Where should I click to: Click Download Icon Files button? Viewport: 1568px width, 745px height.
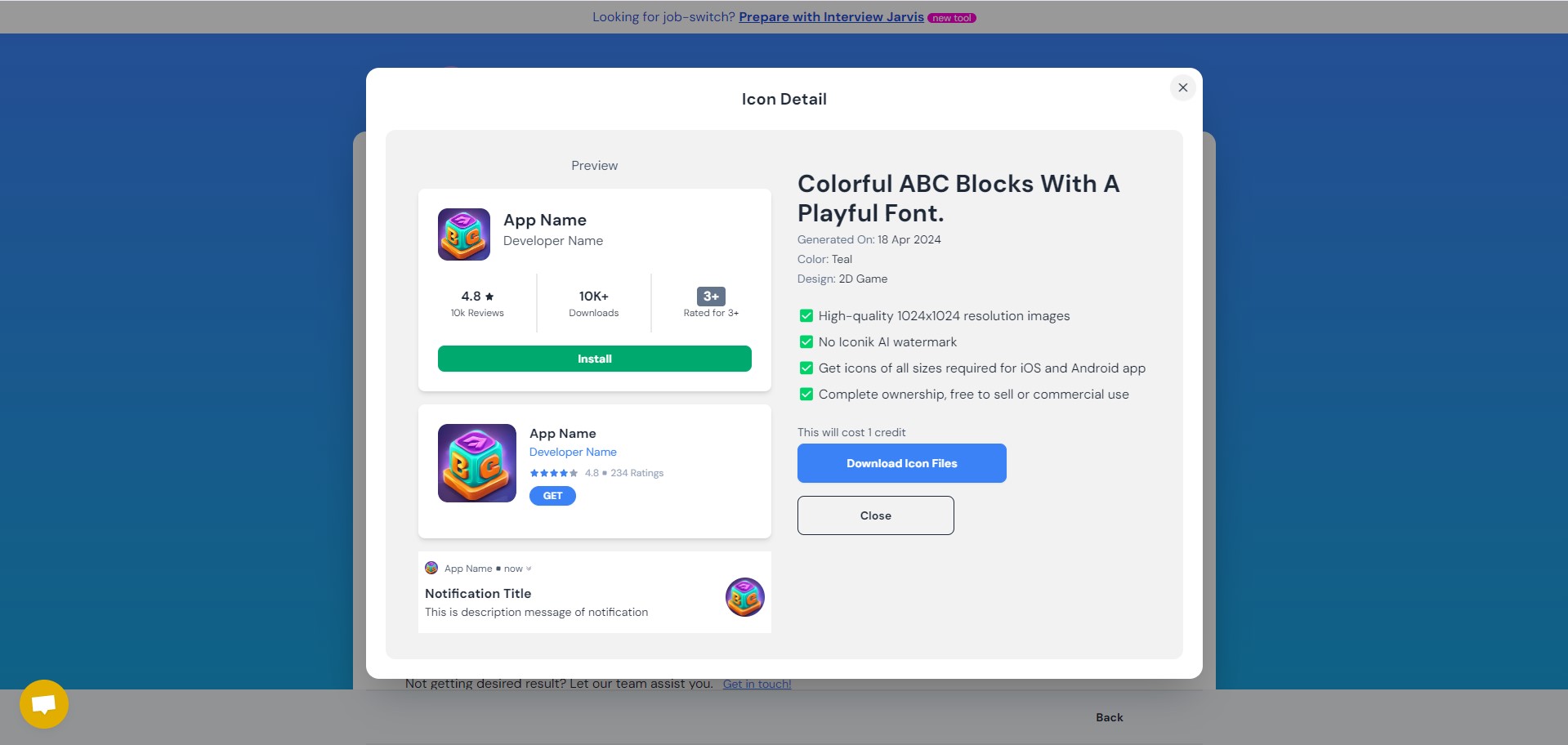901,463
